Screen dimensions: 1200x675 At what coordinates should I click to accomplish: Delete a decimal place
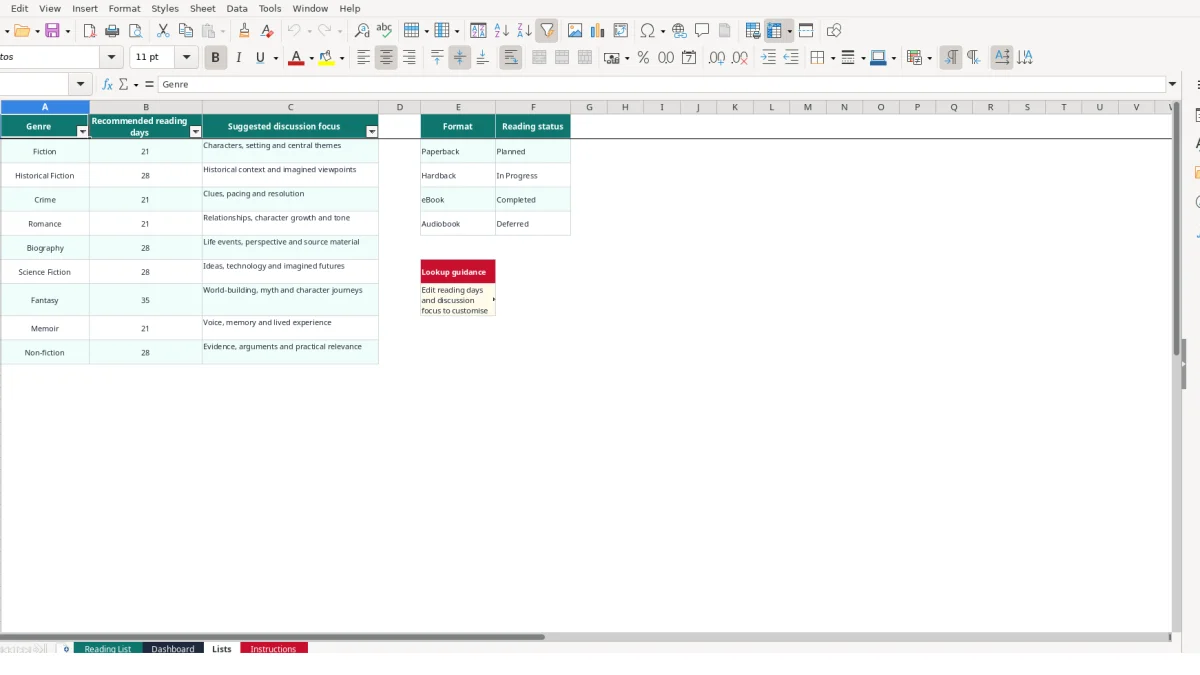click(740, 58)
